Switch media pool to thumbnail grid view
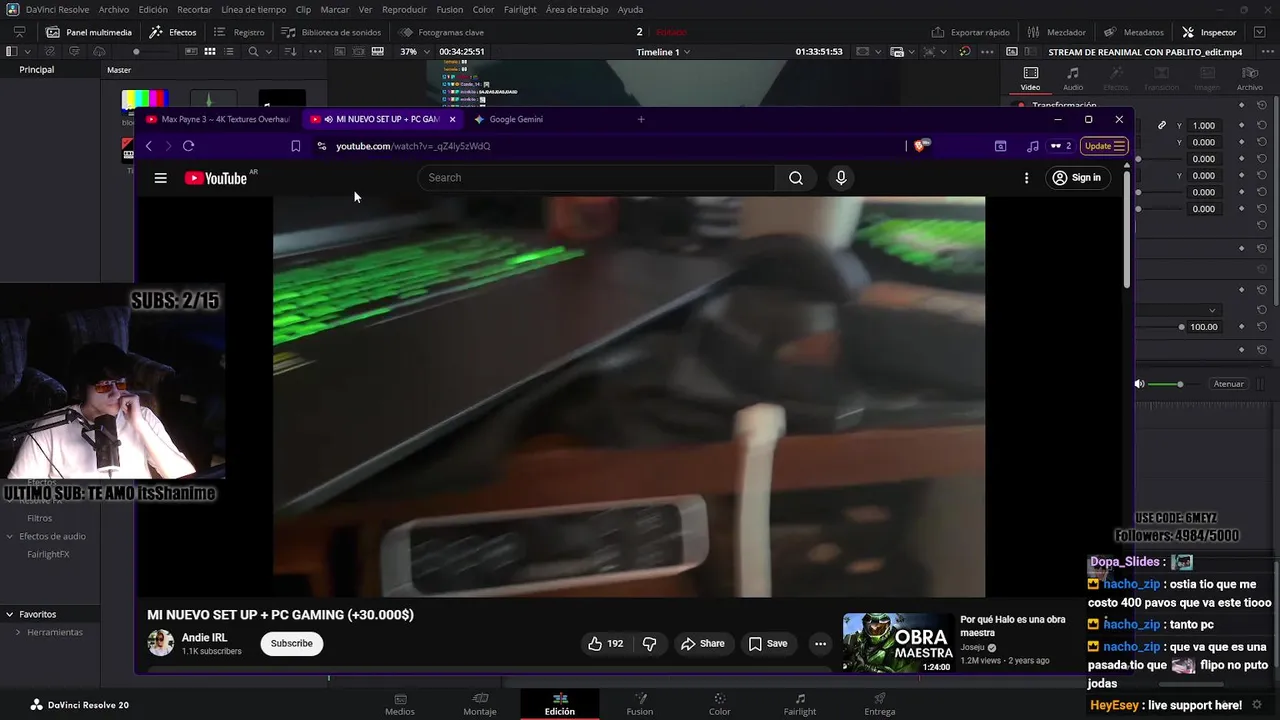Screen dimensions: 1280x720 coord(210,51)
